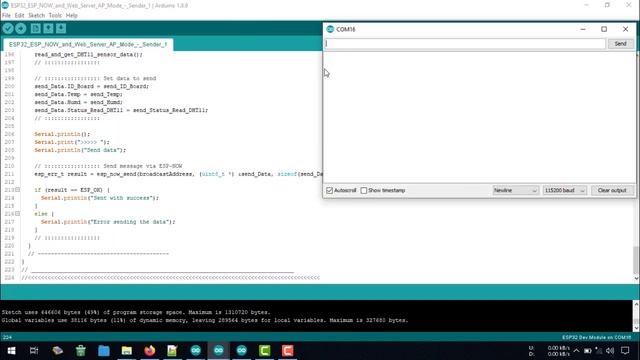Click 'Sketch uses 644606 bytes' console line
This screenshot has width=640, height=360.
pyautogui.click(x=136, y=312)
